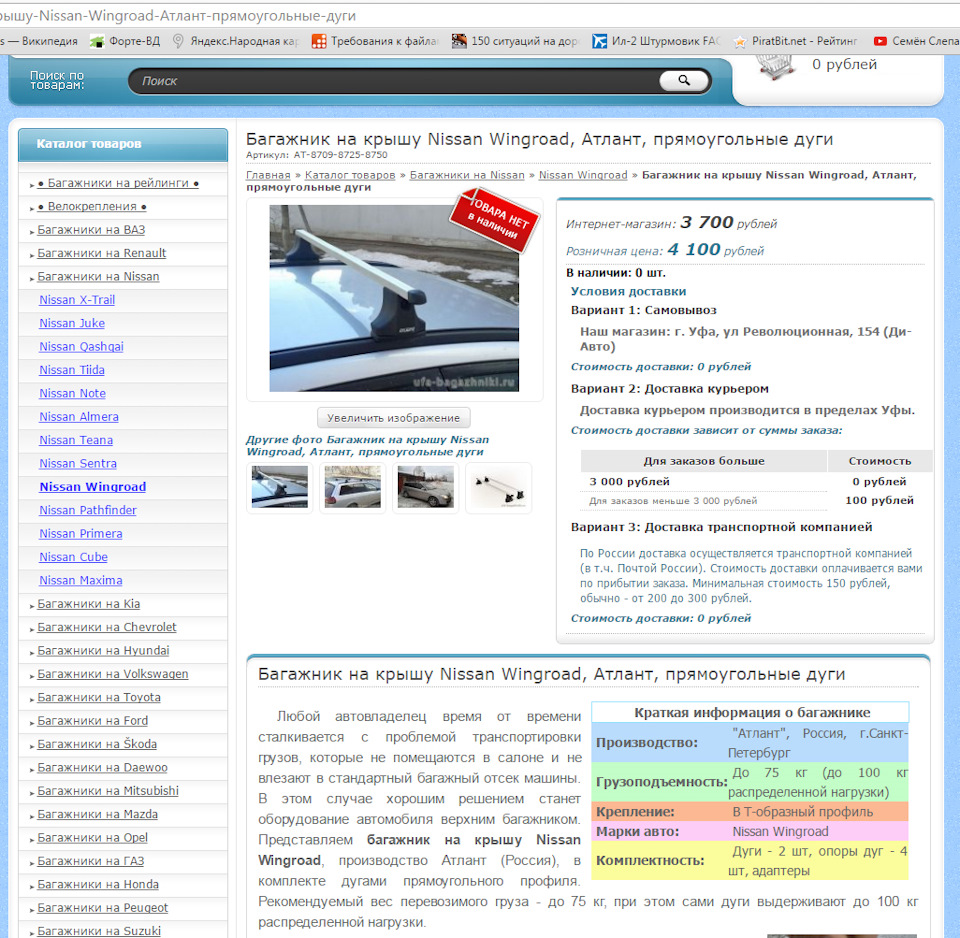Select second thumbnail of white wagon
The image size is (960, 938).
point(353,487)
